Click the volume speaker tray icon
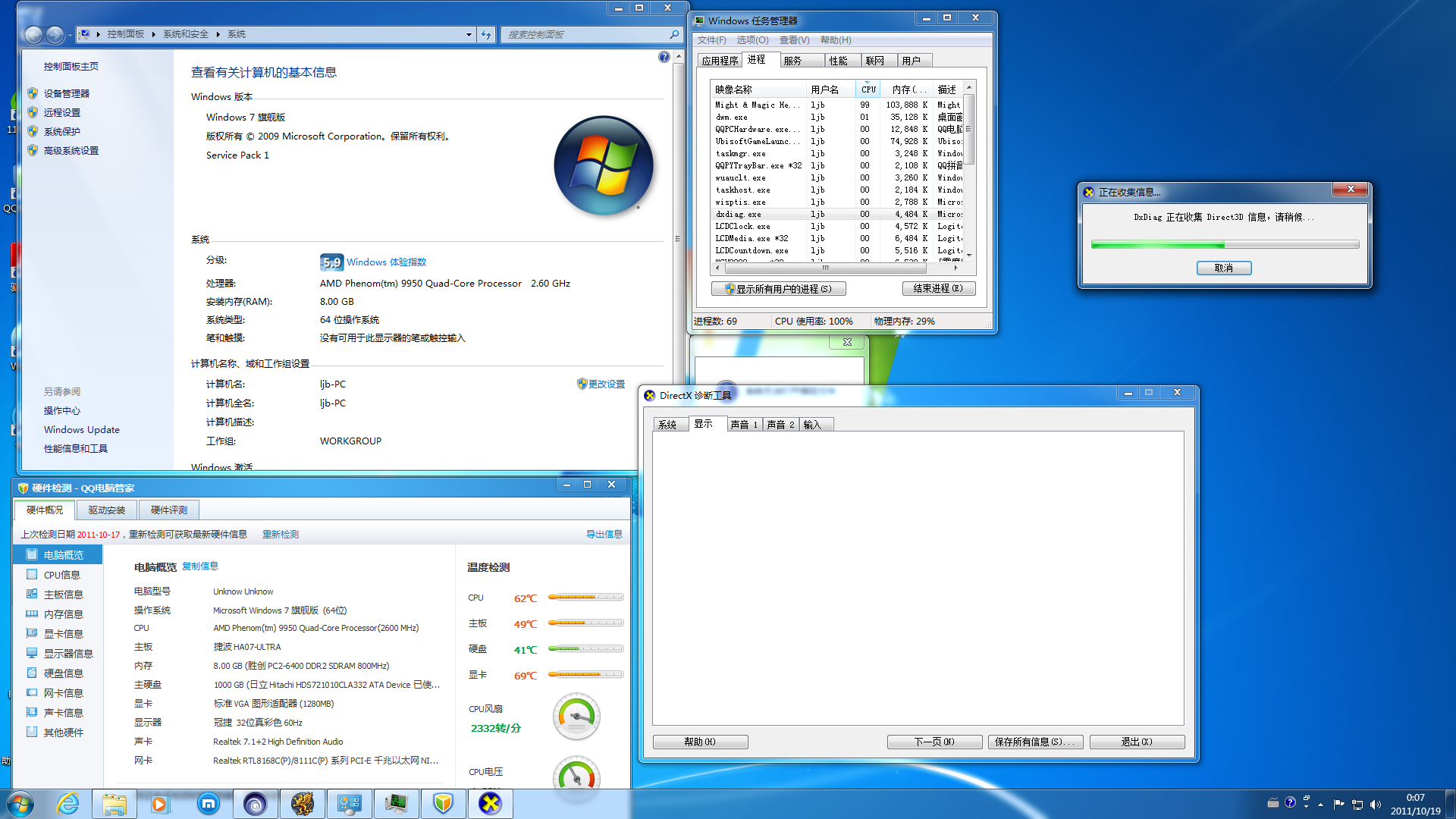The image size is (1456, 819). coord(1375,804)
